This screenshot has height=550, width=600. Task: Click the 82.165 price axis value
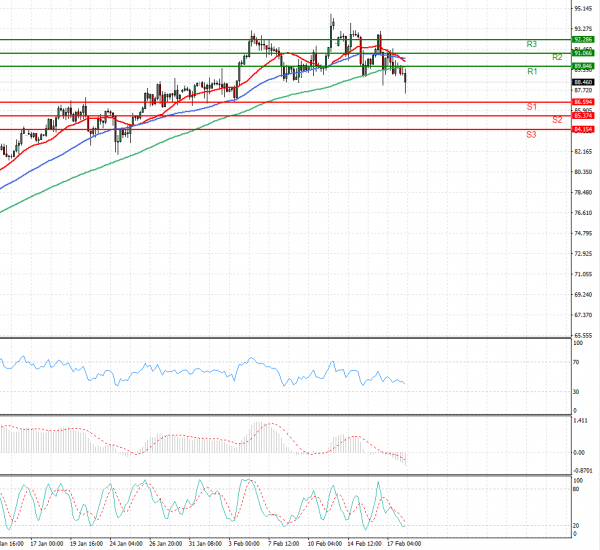583,152
